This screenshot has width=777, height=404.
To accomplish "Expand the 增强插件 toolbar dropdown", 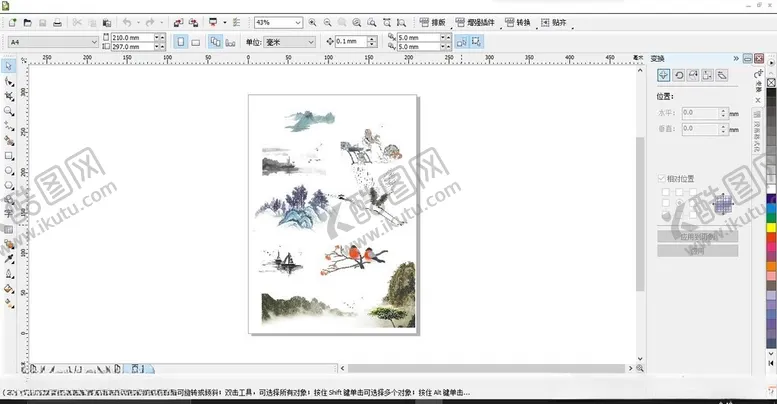I will point(501,27).
